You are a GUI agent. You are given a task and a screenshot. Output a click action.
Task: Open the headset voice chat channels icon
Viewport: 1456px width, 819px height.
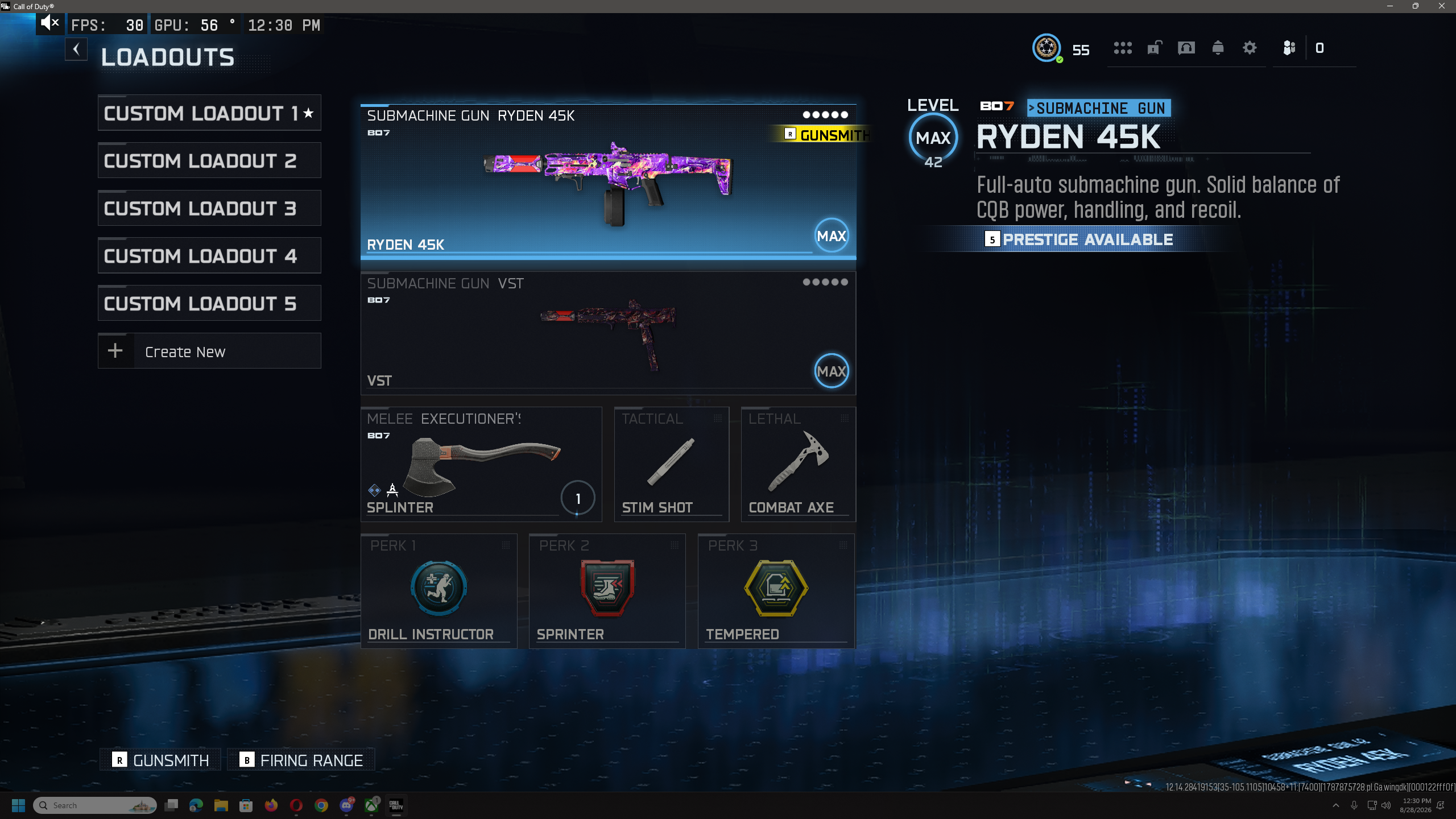point(1186,48)
